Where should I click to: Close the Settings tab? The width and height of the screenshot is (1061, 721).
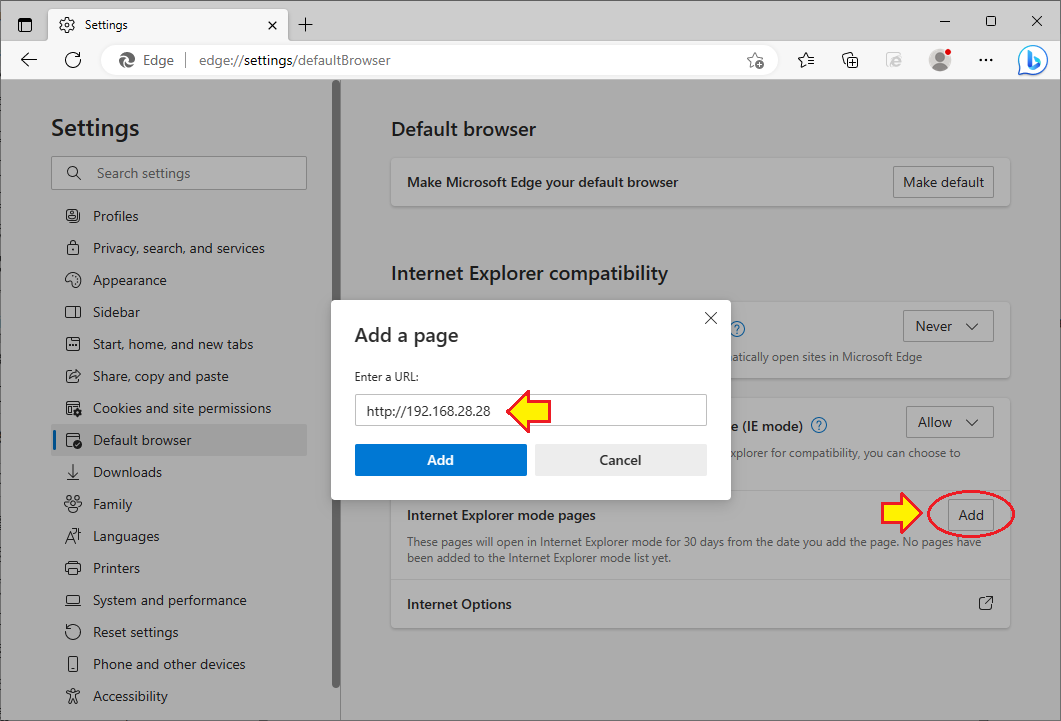click(x=272, y=25)
